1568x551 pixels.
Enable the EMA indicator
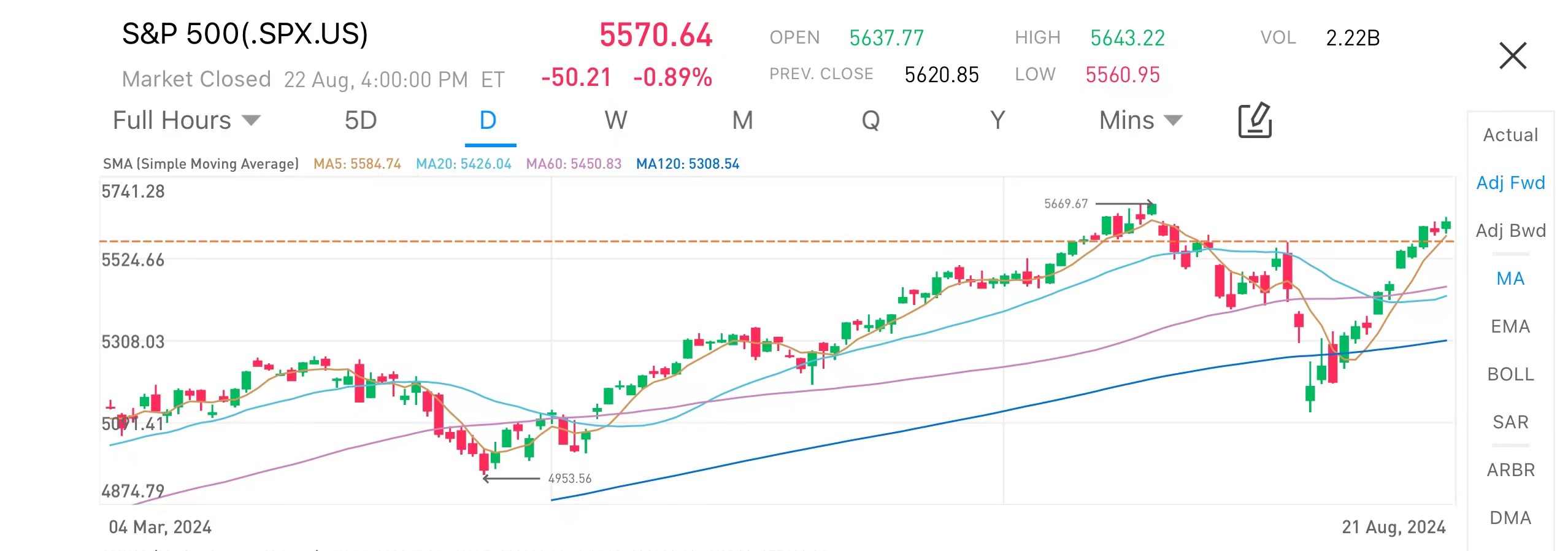(1510, 326)
